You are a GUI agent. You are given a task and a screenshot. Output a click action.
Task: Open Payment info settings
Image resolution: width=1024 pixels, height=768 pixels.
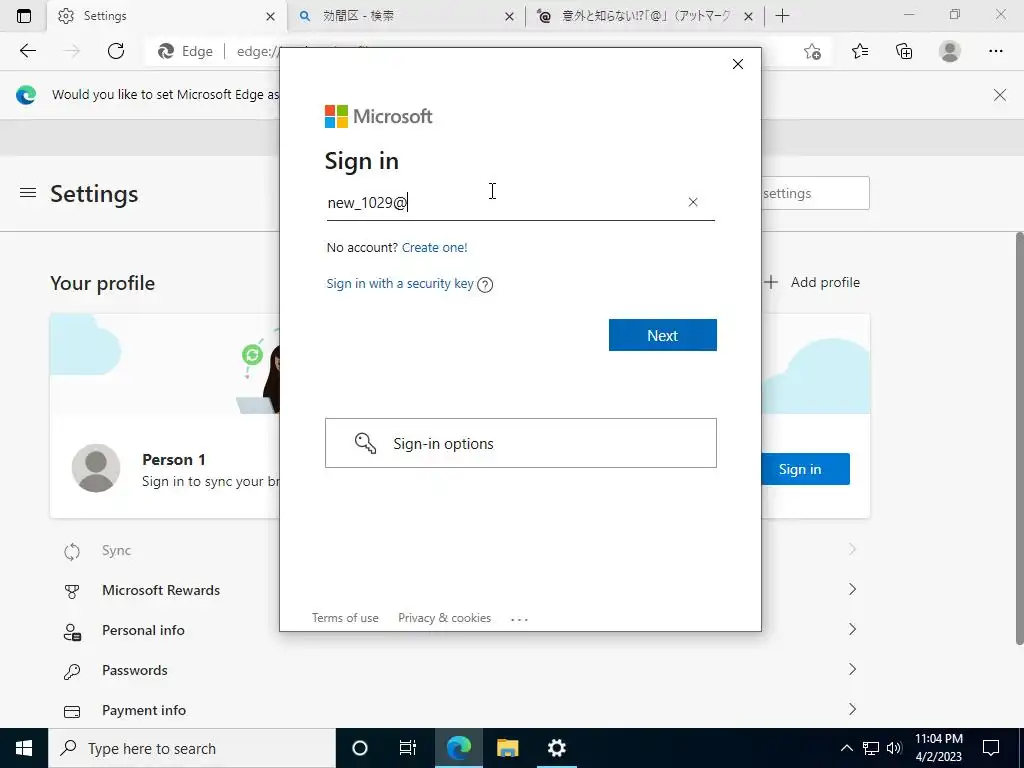460,710
